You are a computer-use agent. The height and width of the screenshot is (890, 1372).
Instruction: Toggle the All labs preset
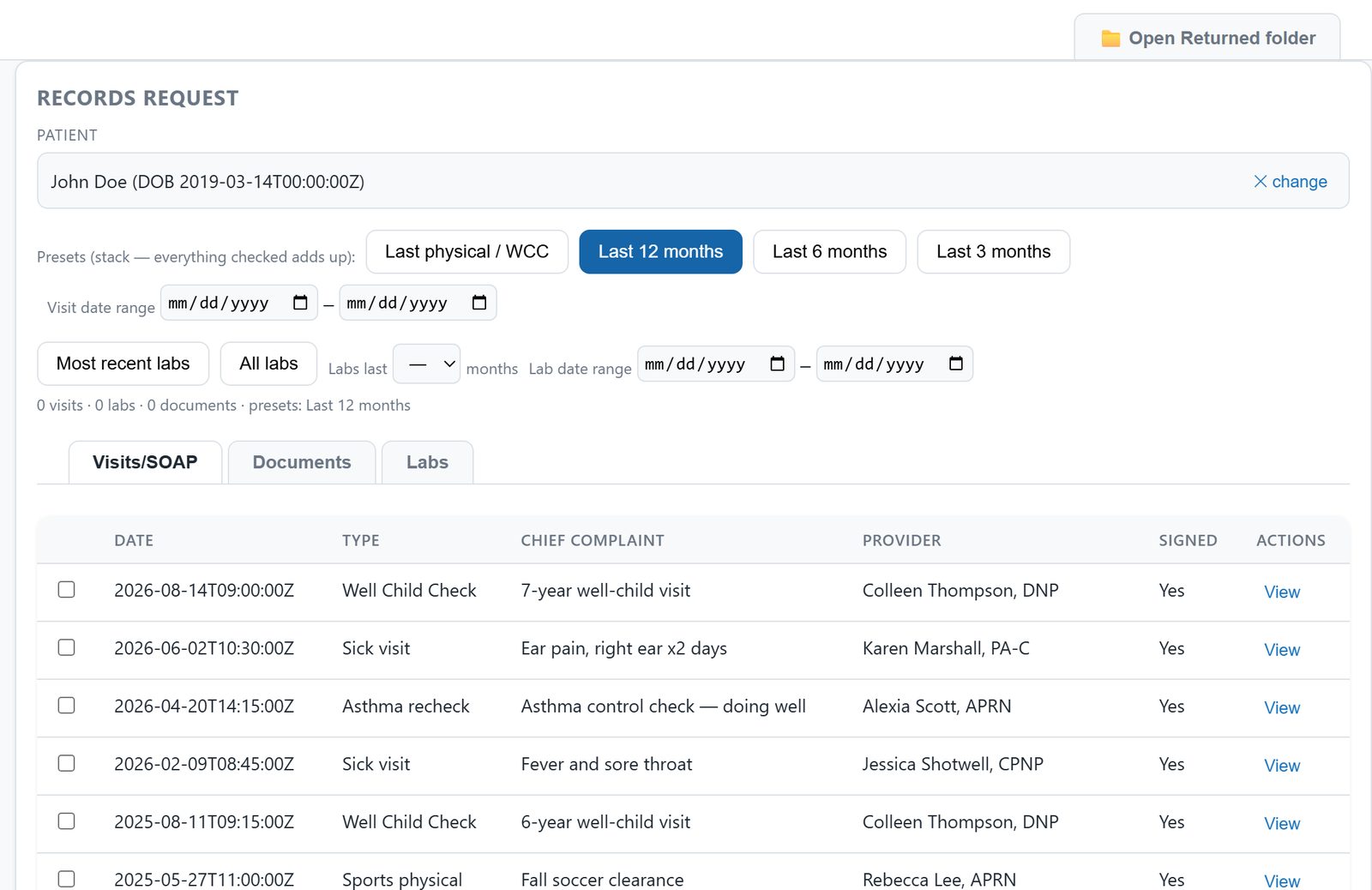tap(268, 364)
